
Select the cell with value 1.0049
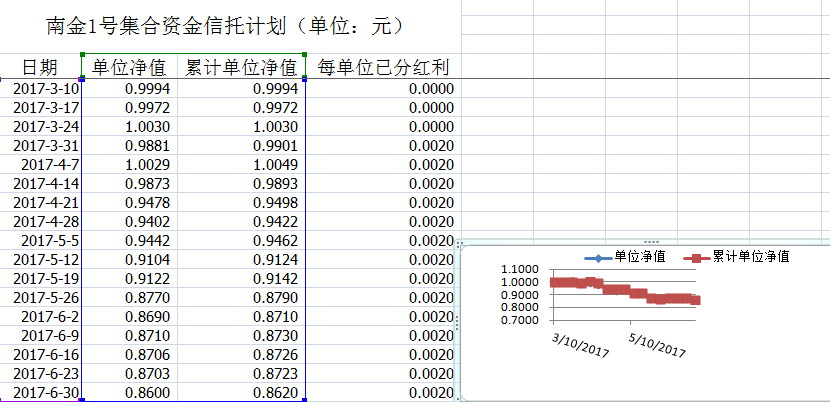coord(242,165)
